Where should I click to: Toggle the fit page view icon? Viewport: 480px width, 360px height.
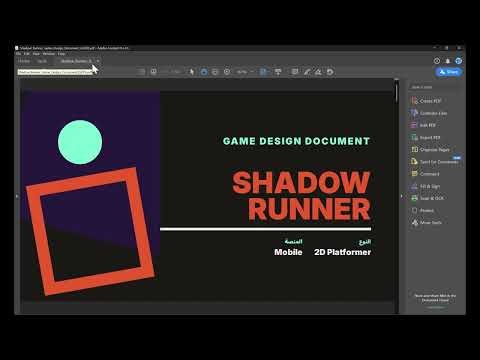pos(263,72)
